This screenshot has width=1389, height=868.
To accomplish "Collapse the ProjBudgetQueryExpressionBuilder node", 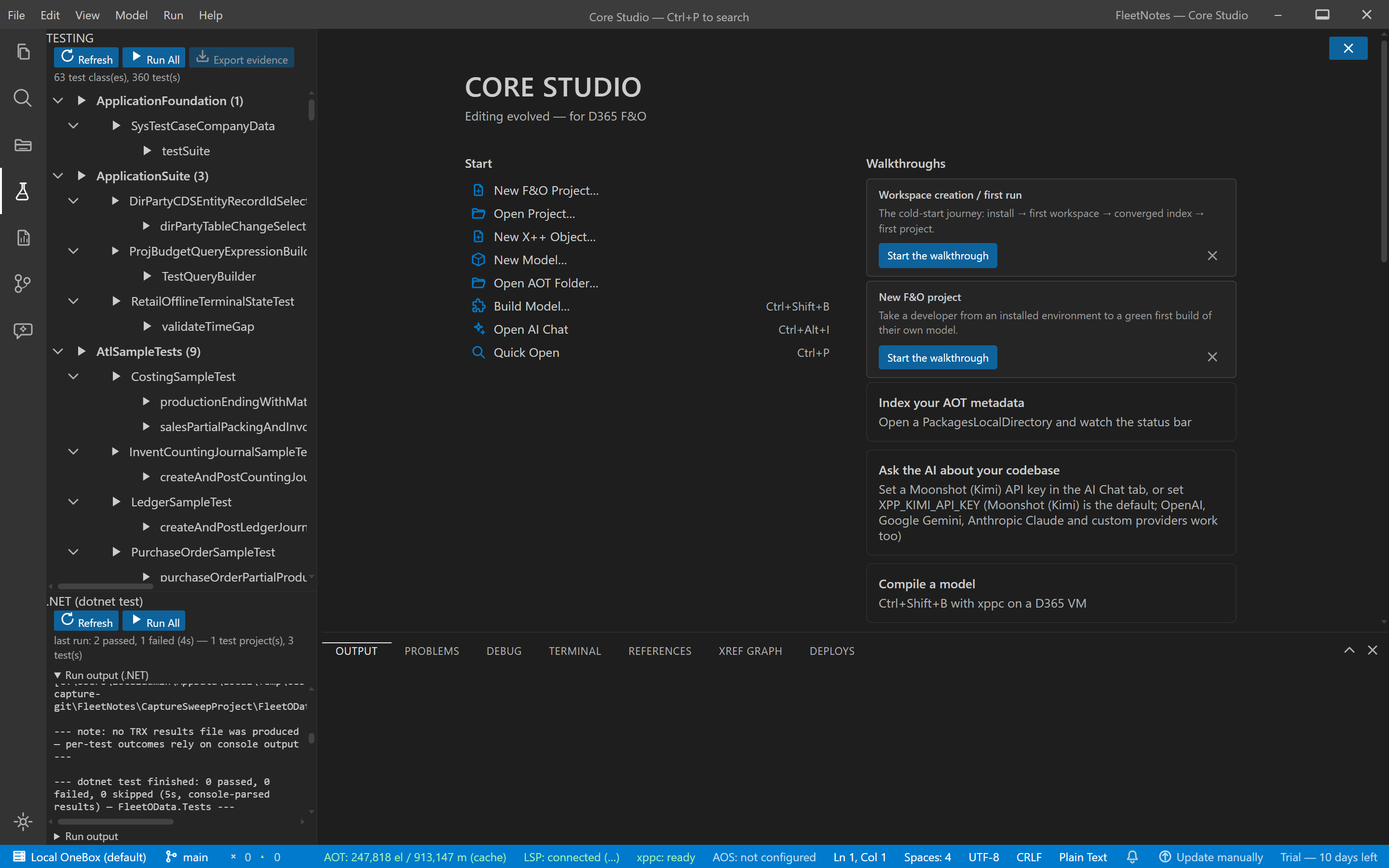I will 73,251.
